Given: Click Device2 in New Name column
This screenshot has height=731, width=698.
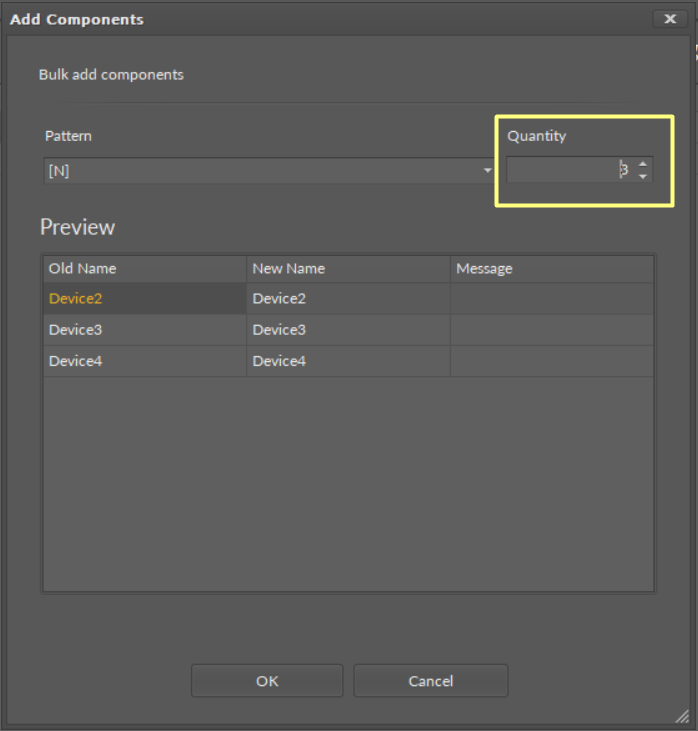Looking at the screenshot, I should [x=280, y=298].
